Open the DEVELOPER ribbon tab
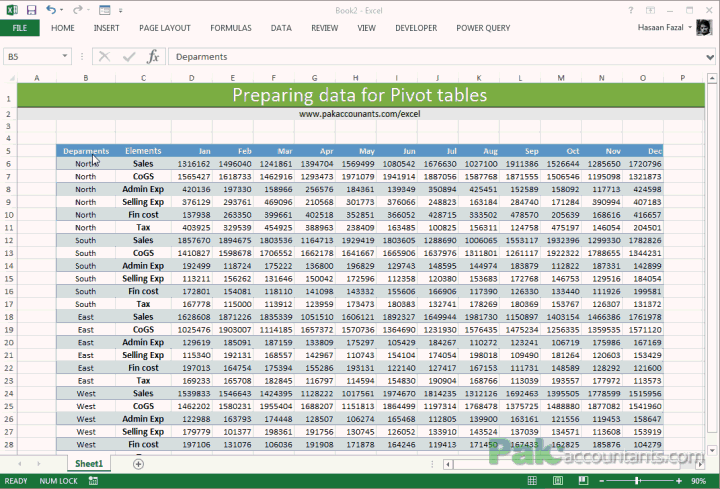The image size is (720, 489). point(416,28)
